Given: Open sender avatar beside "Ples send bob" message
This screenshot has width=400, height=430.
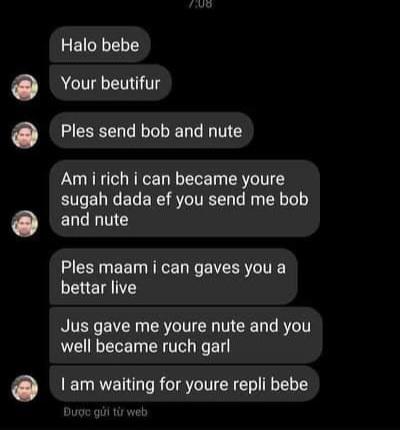Looking at the screenshot, I should click(25, 135).
